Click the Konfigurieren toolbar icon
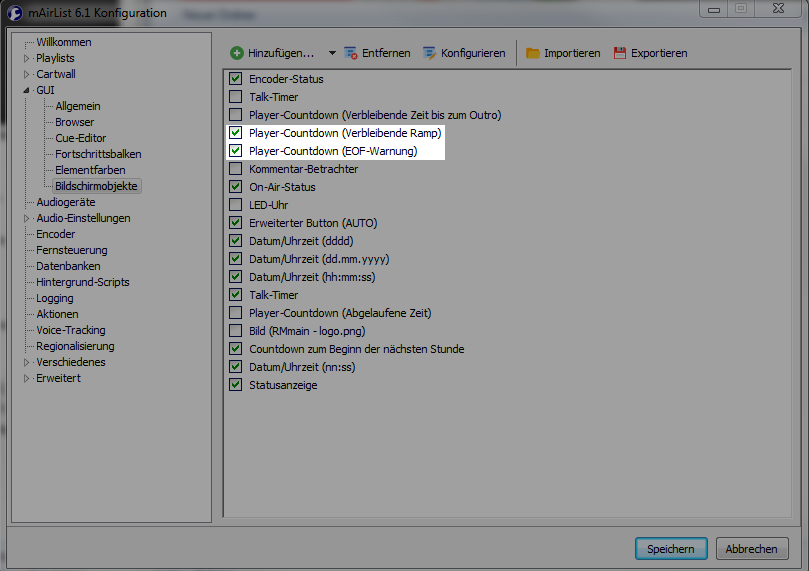 [x=429, y=53]
